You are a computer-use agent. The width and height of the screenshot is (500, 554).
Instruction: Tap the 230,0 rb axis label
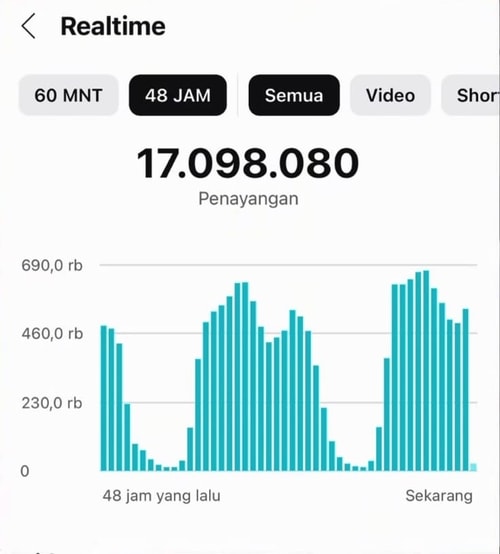52,403
